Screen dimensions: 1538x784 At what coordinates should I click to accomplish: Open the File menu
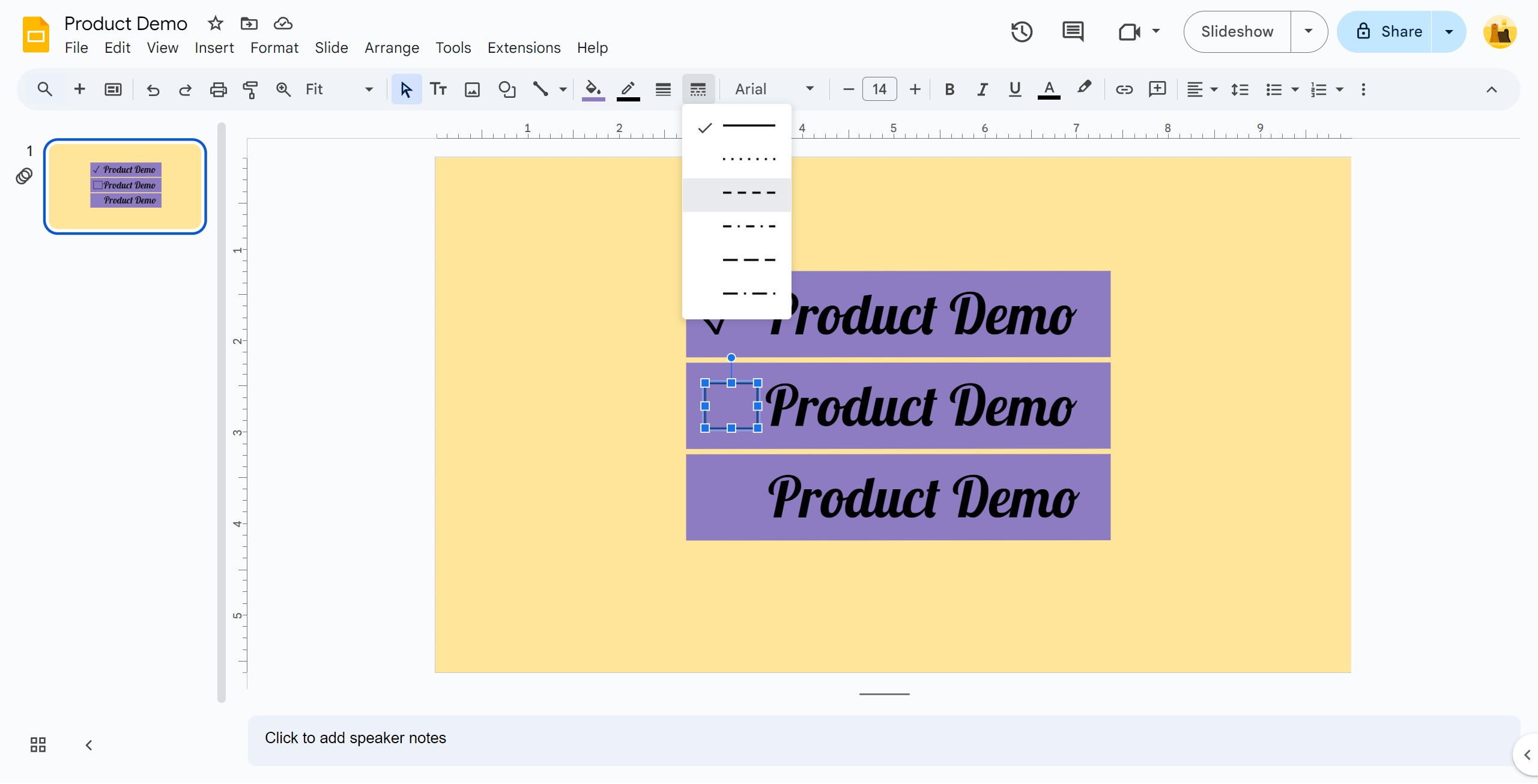click(76, 48)
